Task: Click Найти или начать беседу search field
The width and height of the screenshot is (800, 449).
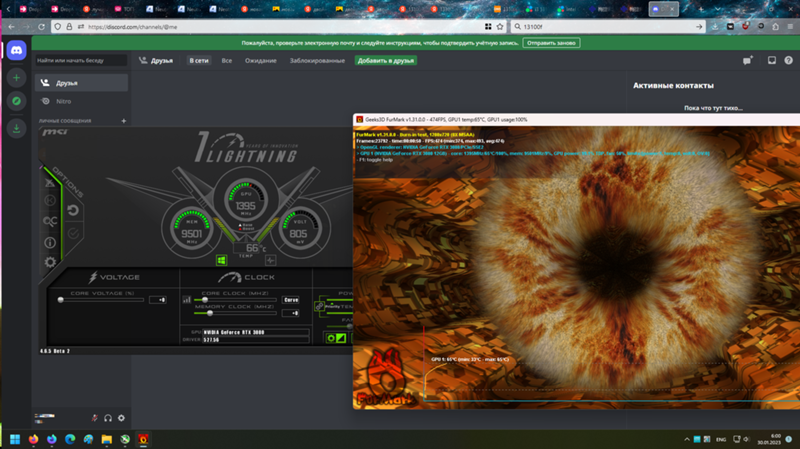Action: (x=81, y=60)
